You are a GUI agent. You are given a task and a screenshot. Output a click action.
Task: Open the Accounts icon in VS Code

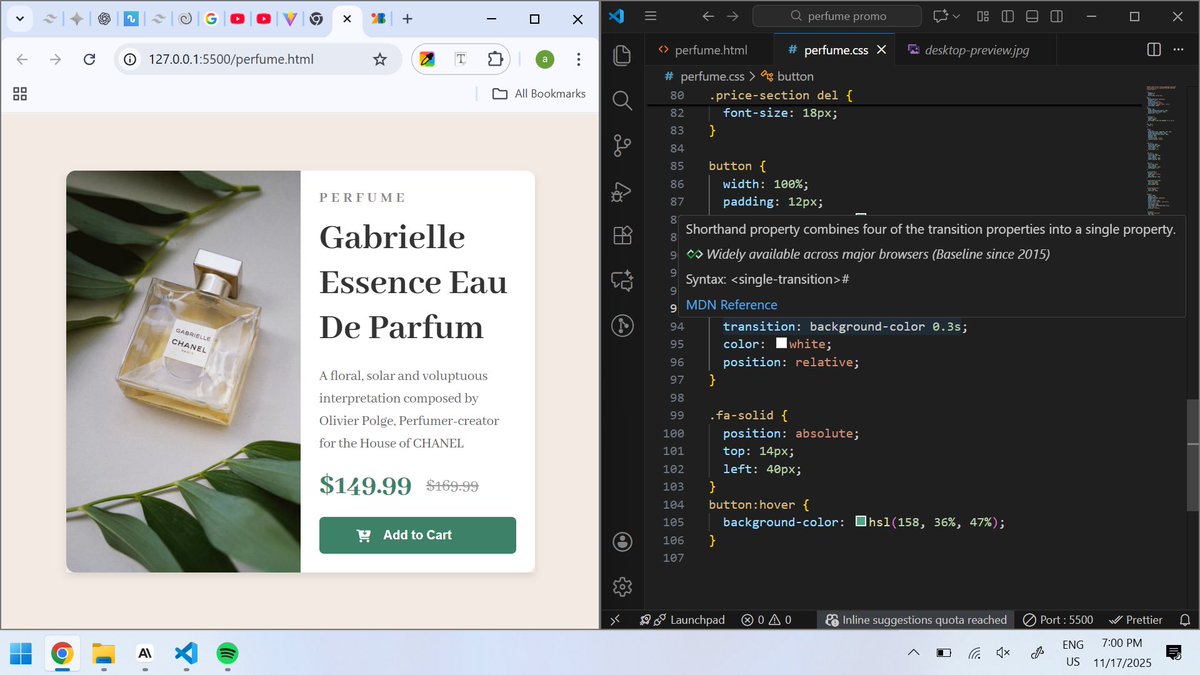[x=622, y=542]
